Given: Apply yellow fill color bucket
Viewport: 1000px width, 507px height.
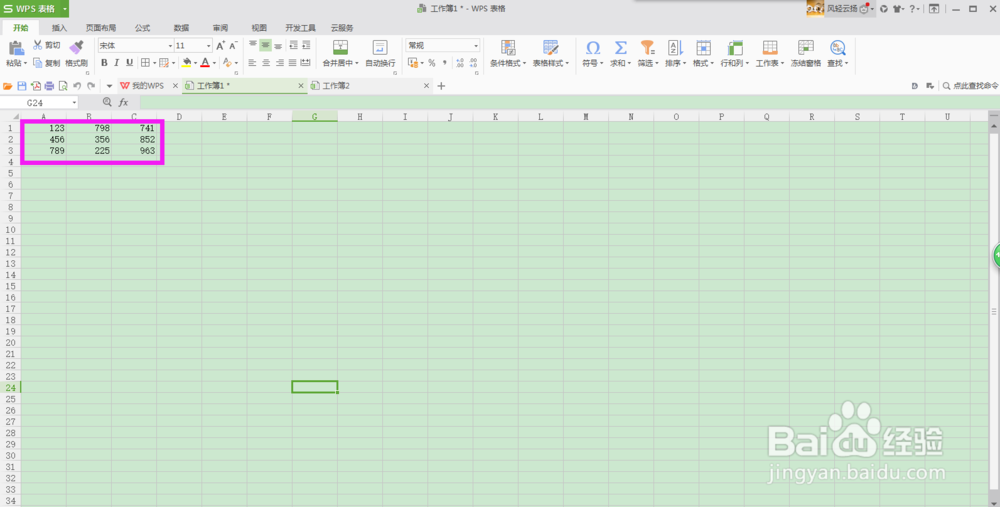Looking at the screenshot, I should coord(186,62).
